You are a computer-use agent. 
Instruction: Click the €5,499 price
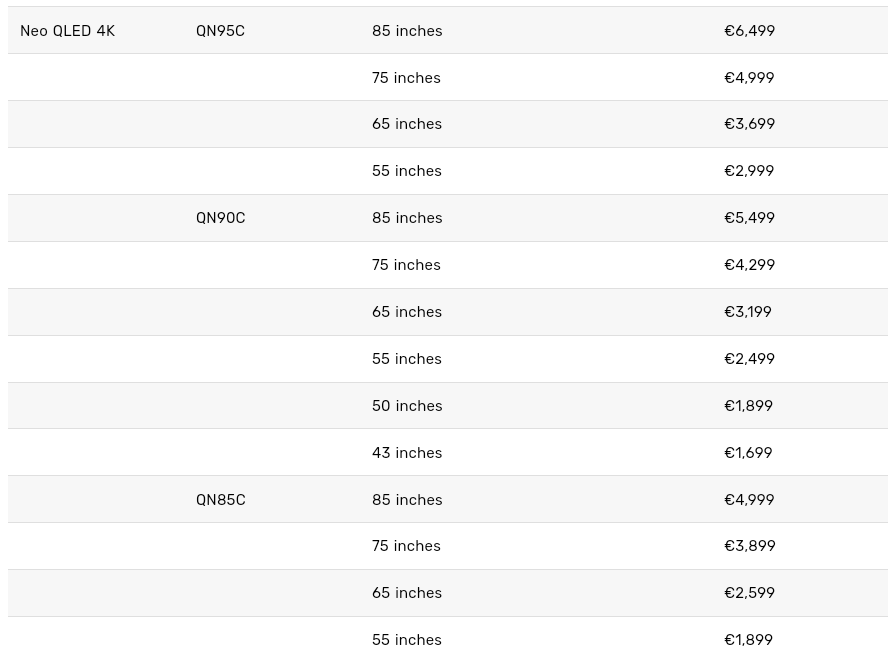(x=749, y=218)
